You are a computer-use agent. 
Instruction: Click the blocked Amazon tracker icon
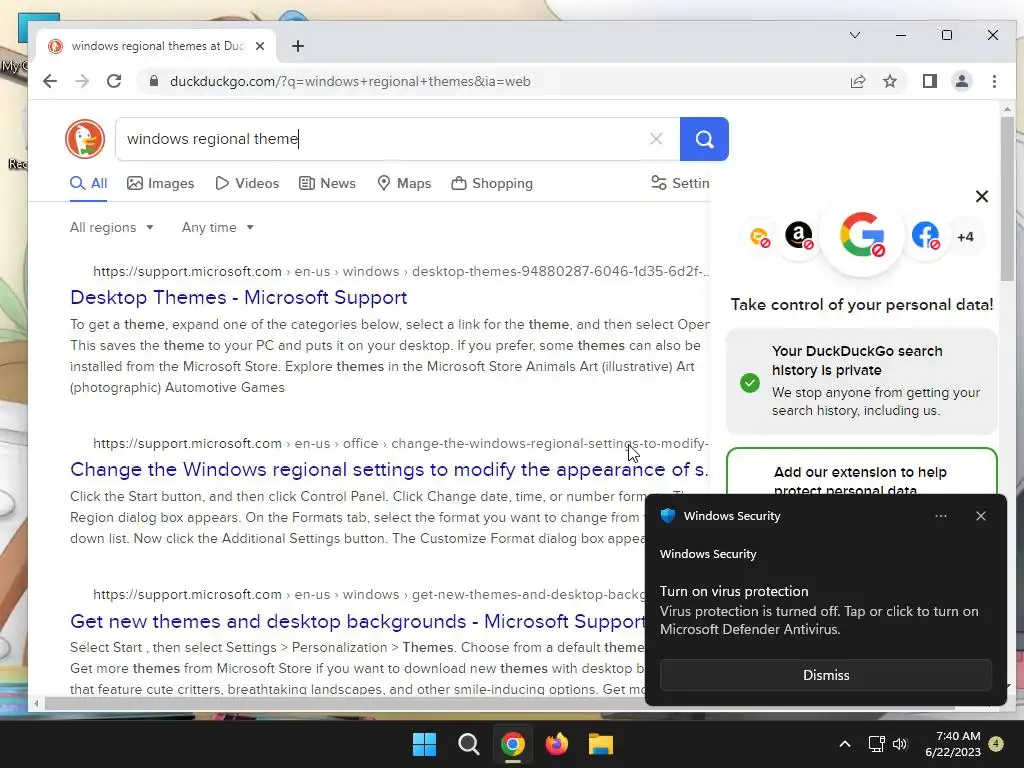coord(799,236)
